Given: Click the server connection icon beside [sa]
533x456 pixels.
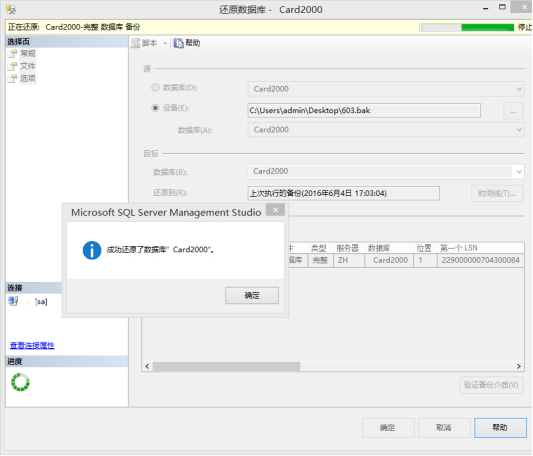Looking at the screenshot, I should 14,301.
